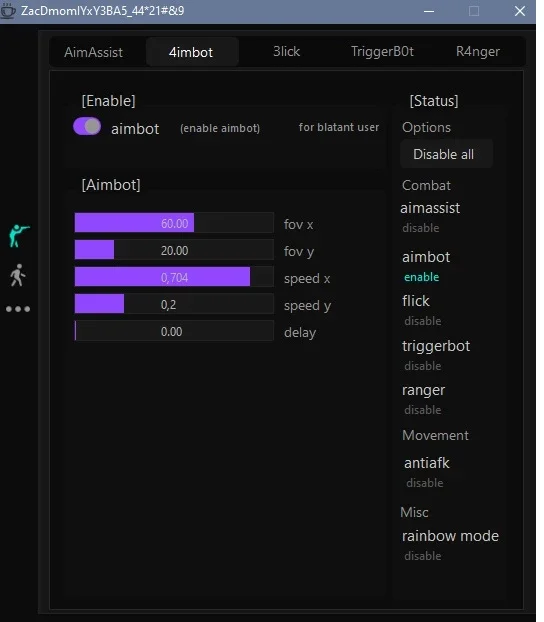Open the Combat section shooter icon
Viewport: 544px width, 622px height.
(19, 235)
